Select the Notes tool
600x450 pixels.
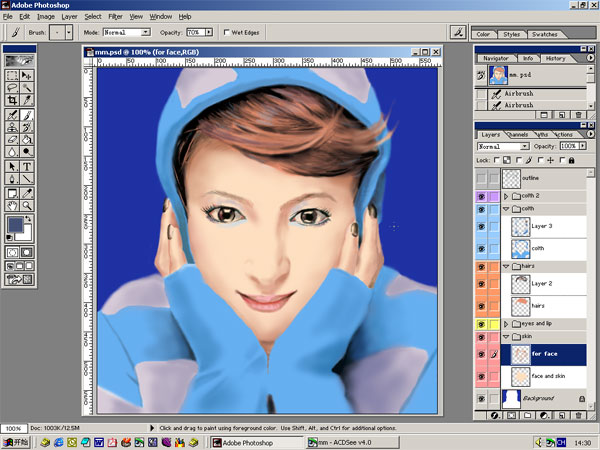12,193
